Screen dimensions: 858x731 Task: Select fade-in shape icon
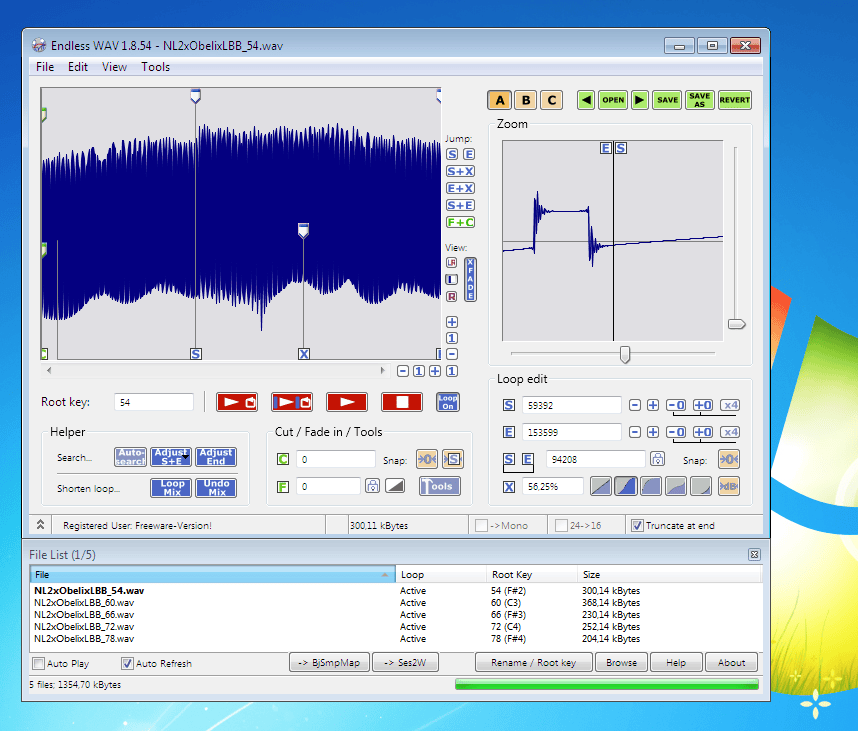point(395,486)
